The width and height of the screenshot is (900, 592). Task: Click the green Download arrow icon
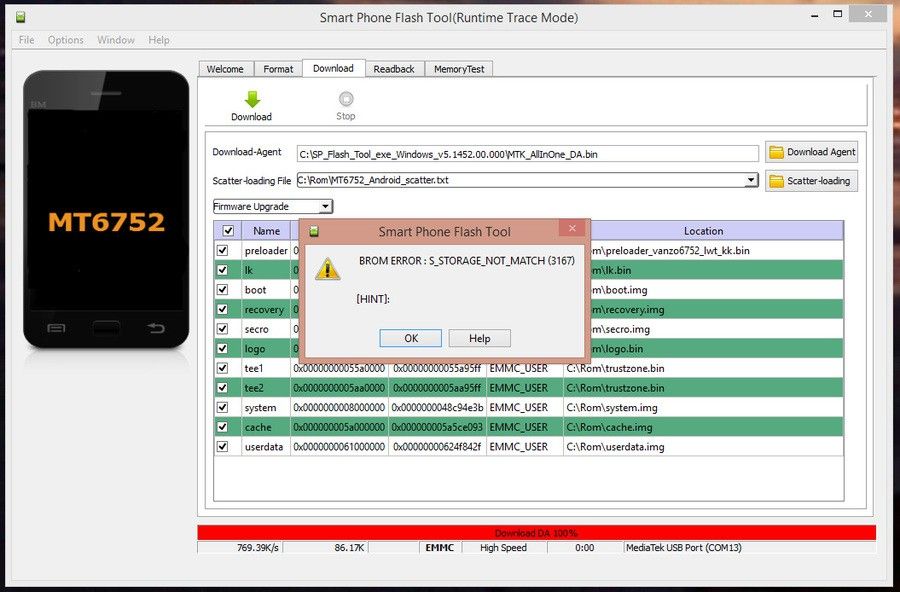(x=252, y=99)
